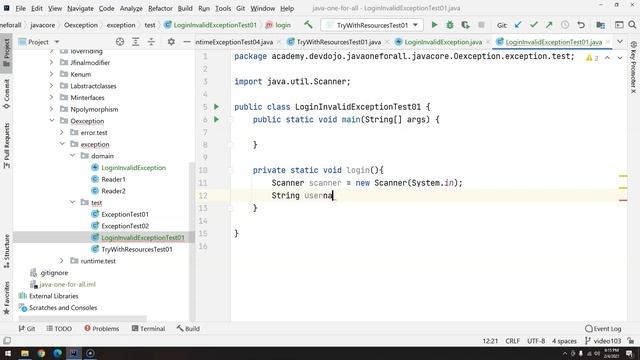The width and height of the screenshot is (640, 360).
Task: Expand the error.test folder
Action: [62, 132]
